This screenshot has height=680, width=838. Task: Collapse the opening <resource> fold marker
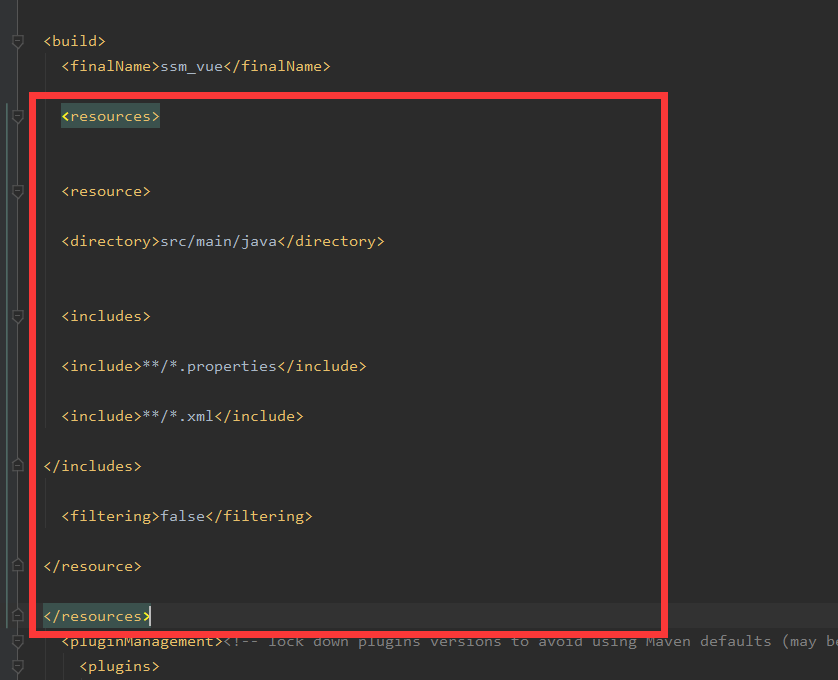click(18, 191)
